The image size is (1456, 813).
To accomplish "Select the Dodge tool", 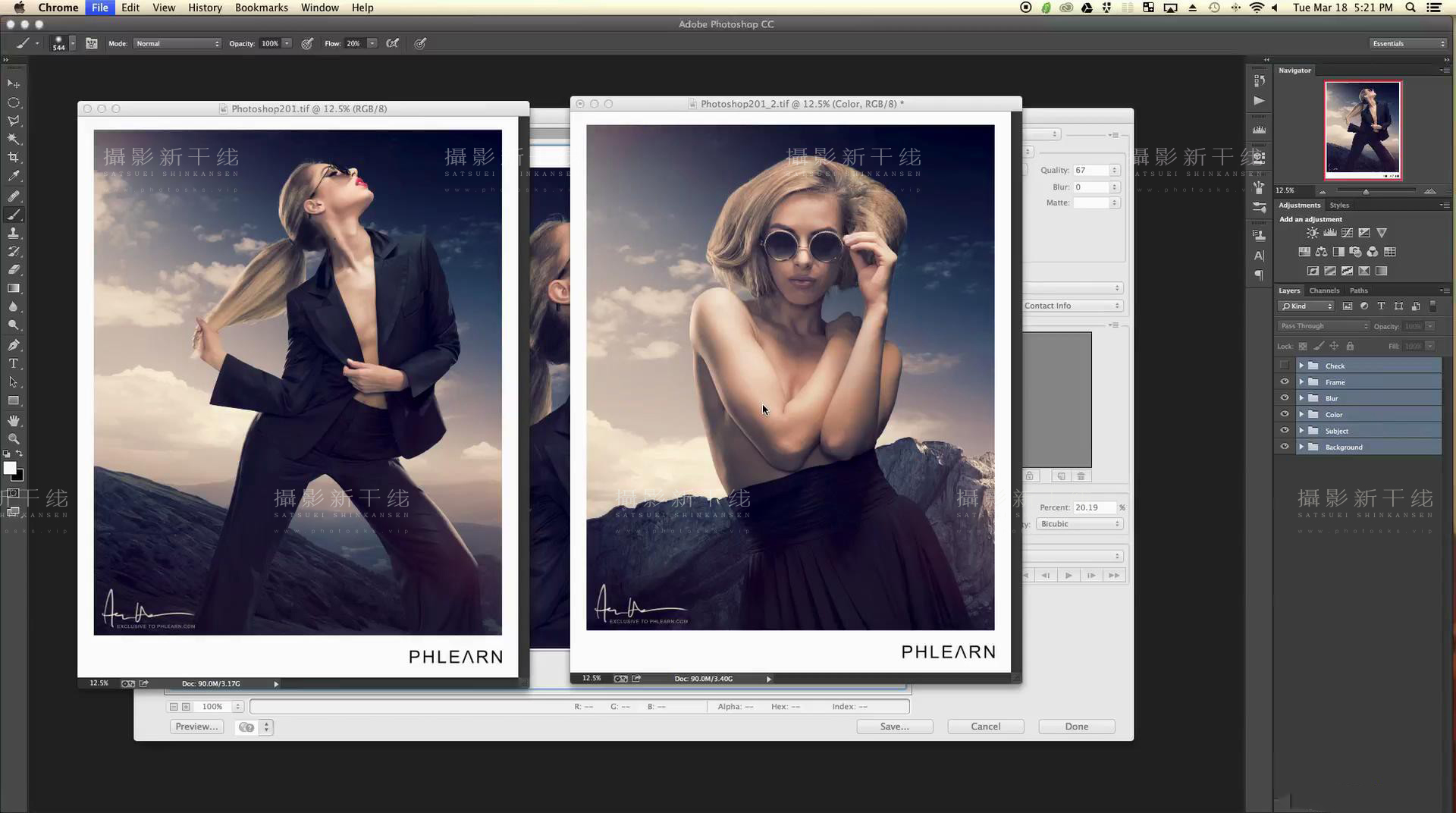I will [14, 325].
